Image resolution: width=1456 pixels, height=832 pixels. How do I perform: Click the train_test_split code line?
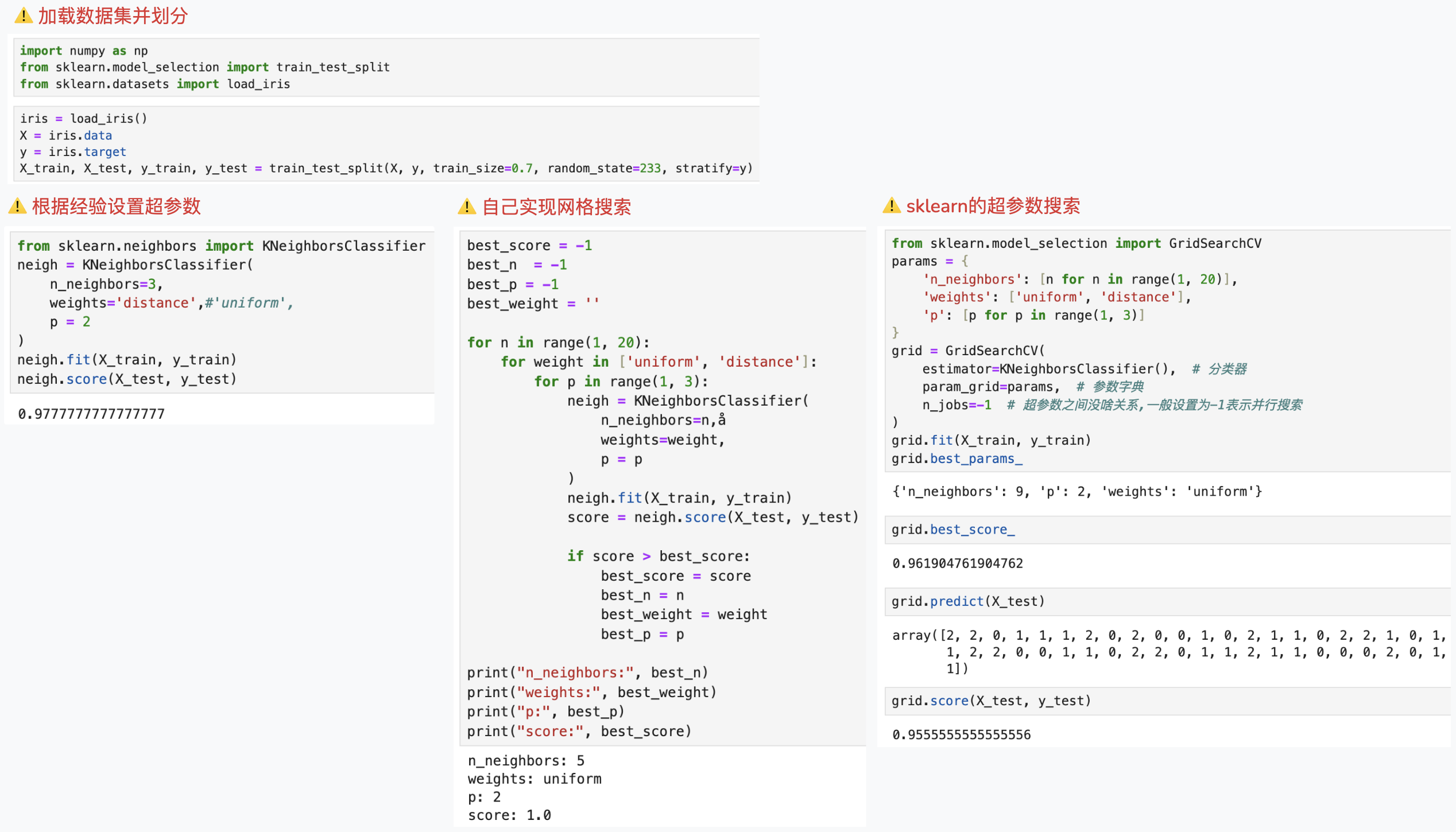(x=385, y=168)
